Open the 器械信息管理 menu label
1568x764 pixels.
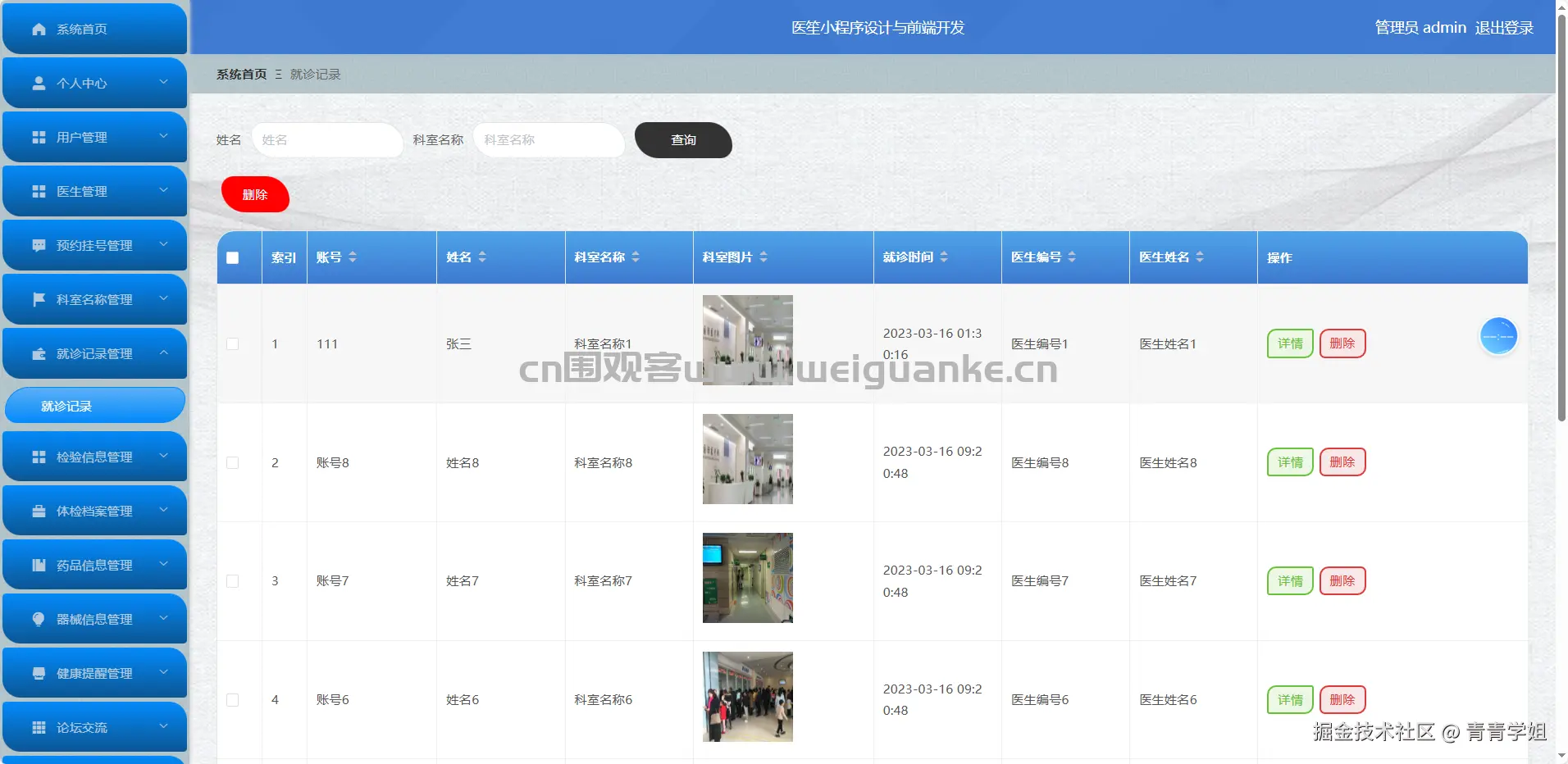click(94, 620)
